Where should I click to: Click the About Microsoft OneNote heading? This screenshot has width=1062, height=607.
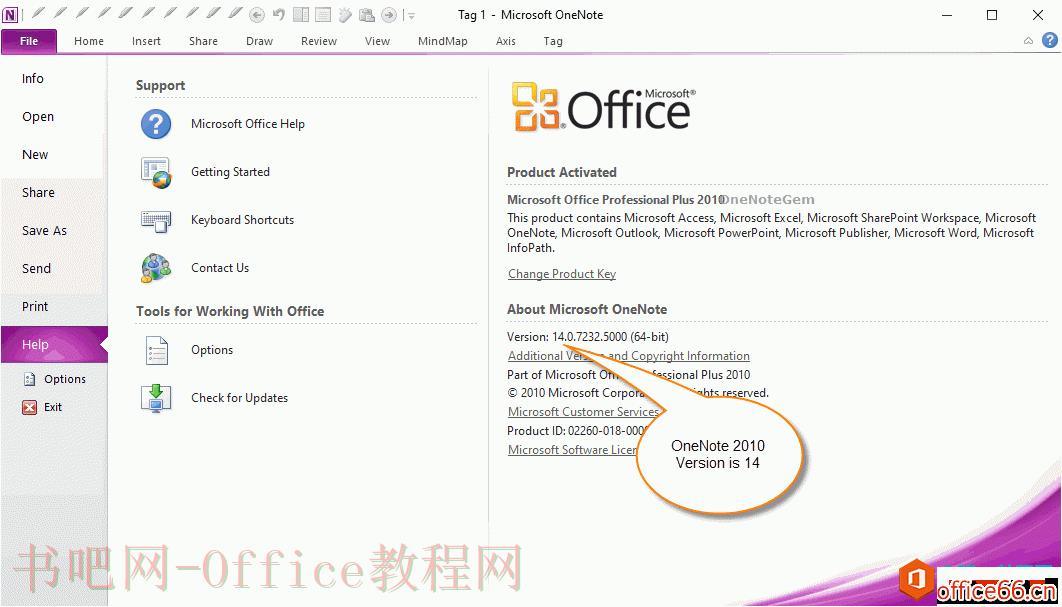tap(587, 310)
